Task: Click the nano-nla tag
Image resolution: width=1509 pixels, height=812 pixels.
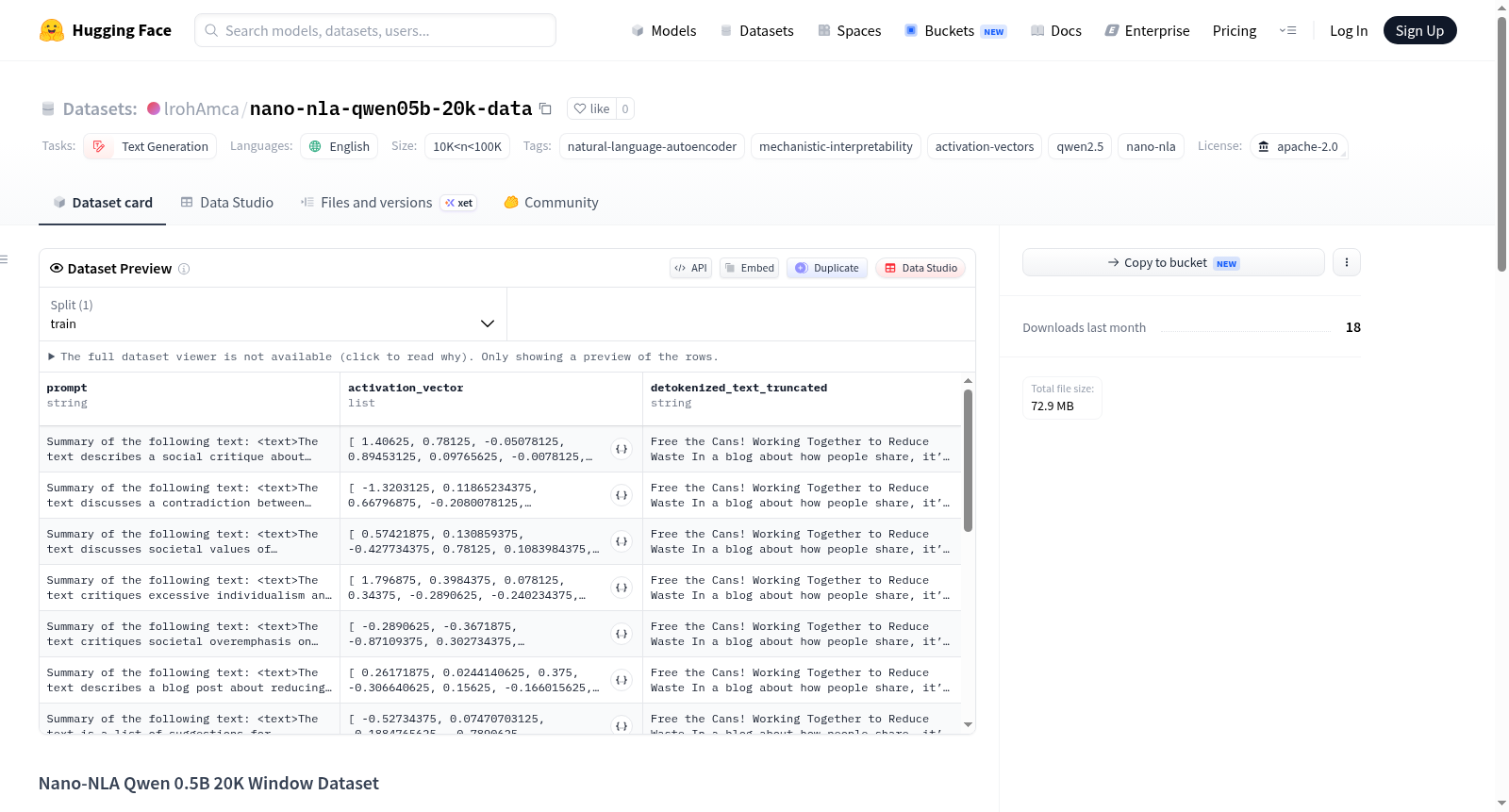Action: pos(1151,146)
